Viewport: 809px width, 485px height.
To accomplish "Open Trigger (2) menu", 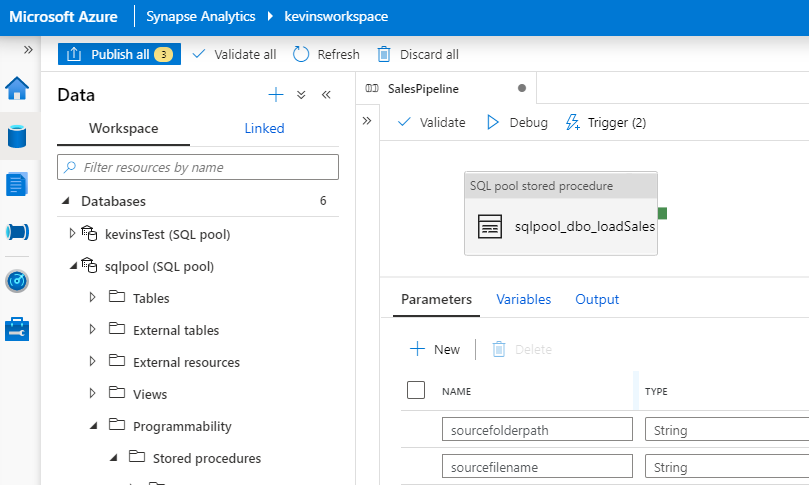I will tap(606, 122).
